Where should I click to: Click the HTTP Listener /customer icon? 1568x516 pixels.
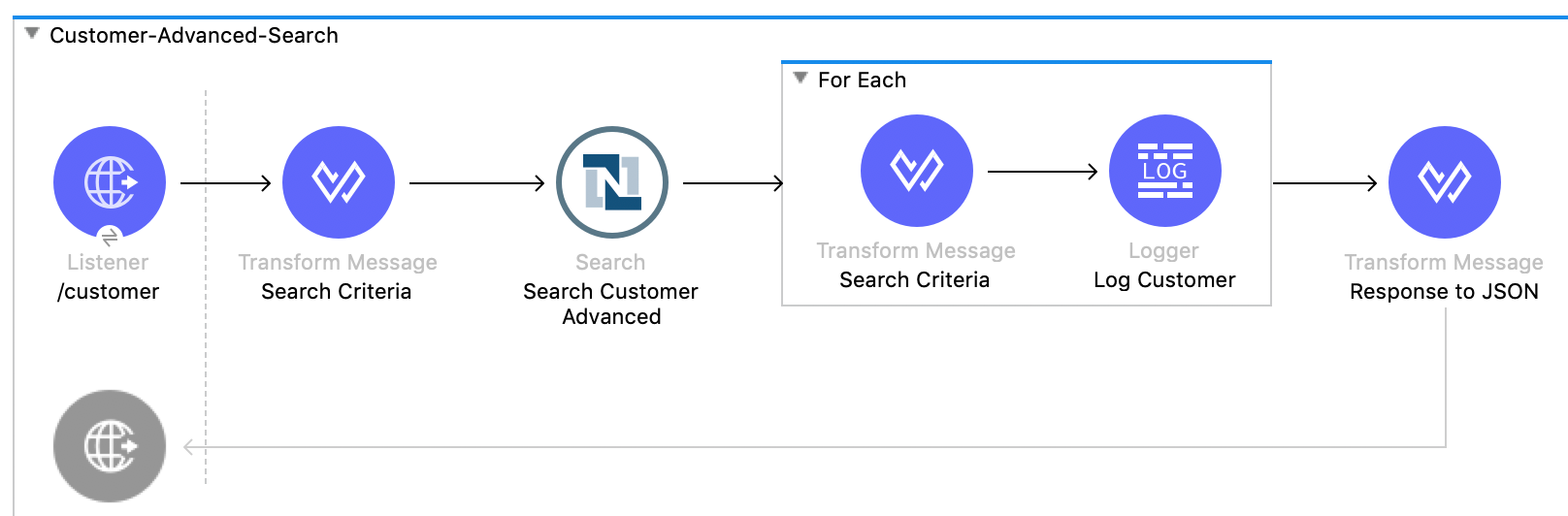pos(110,182)
